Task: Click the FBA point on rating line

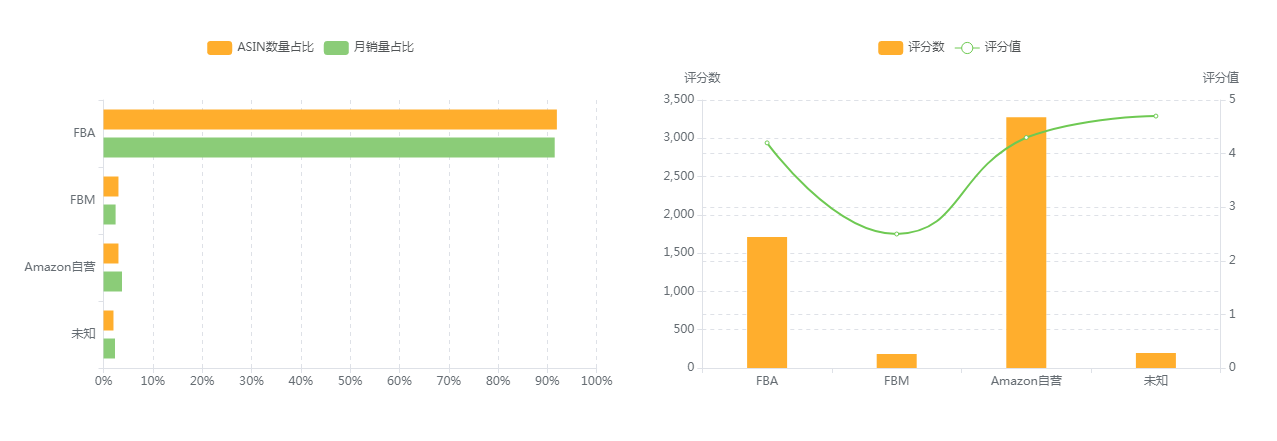Action: click(767, 143)
